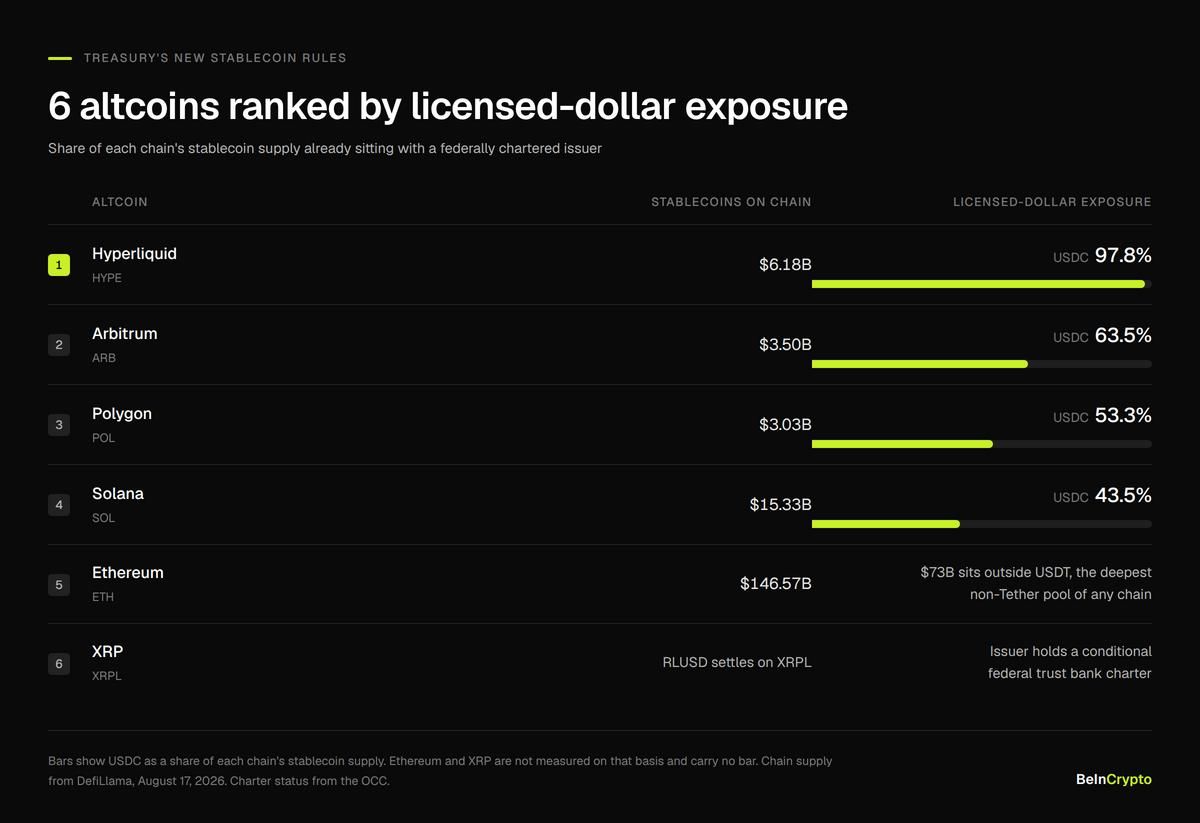This screenshot has height=823, width=1200.
Task: Click the rank 3 badge for Polygon
Action: (59, 425)
